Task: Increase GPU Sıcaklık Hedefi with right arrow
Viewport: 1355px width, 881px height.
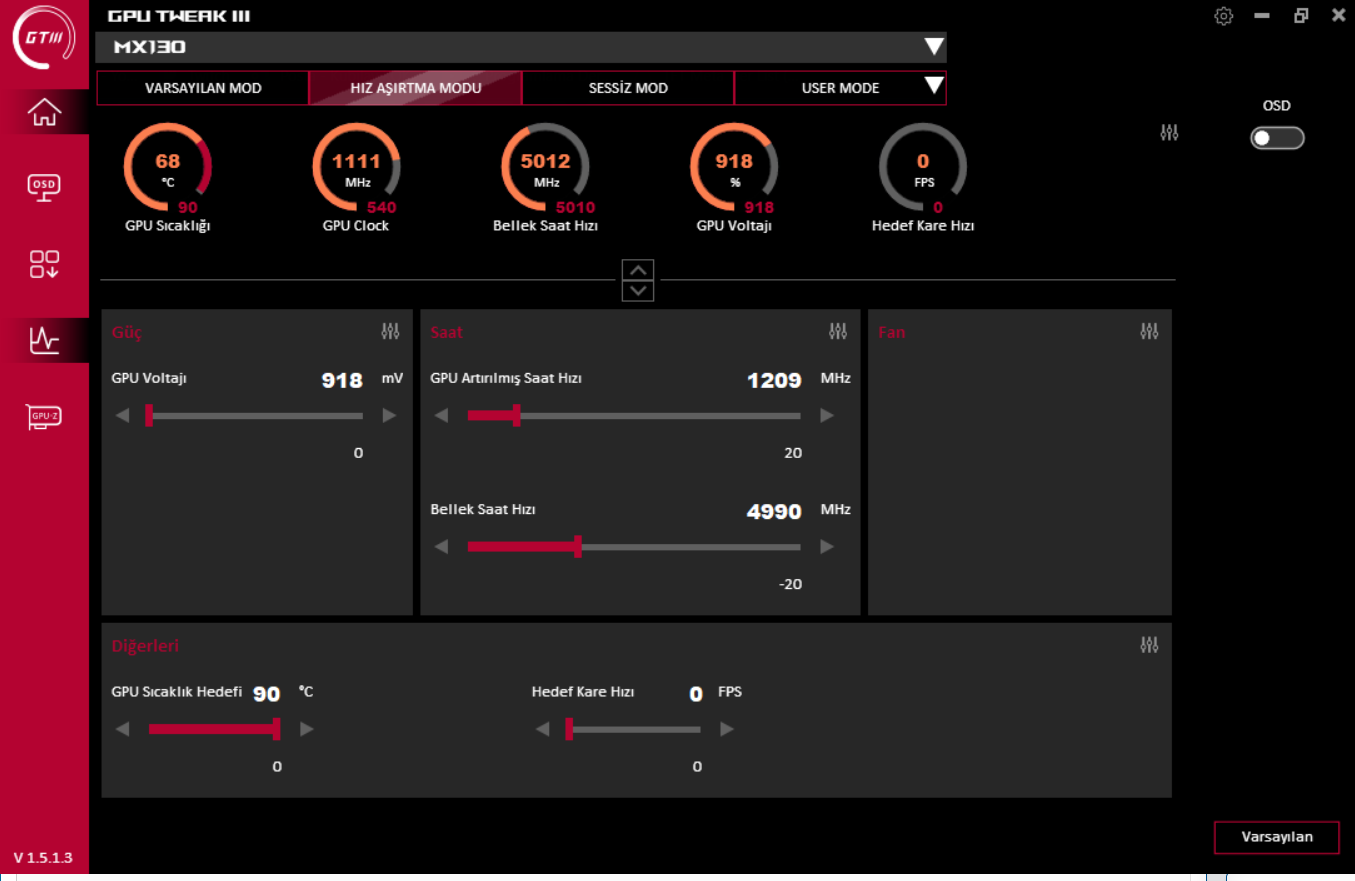Action: tap(307, 729)
